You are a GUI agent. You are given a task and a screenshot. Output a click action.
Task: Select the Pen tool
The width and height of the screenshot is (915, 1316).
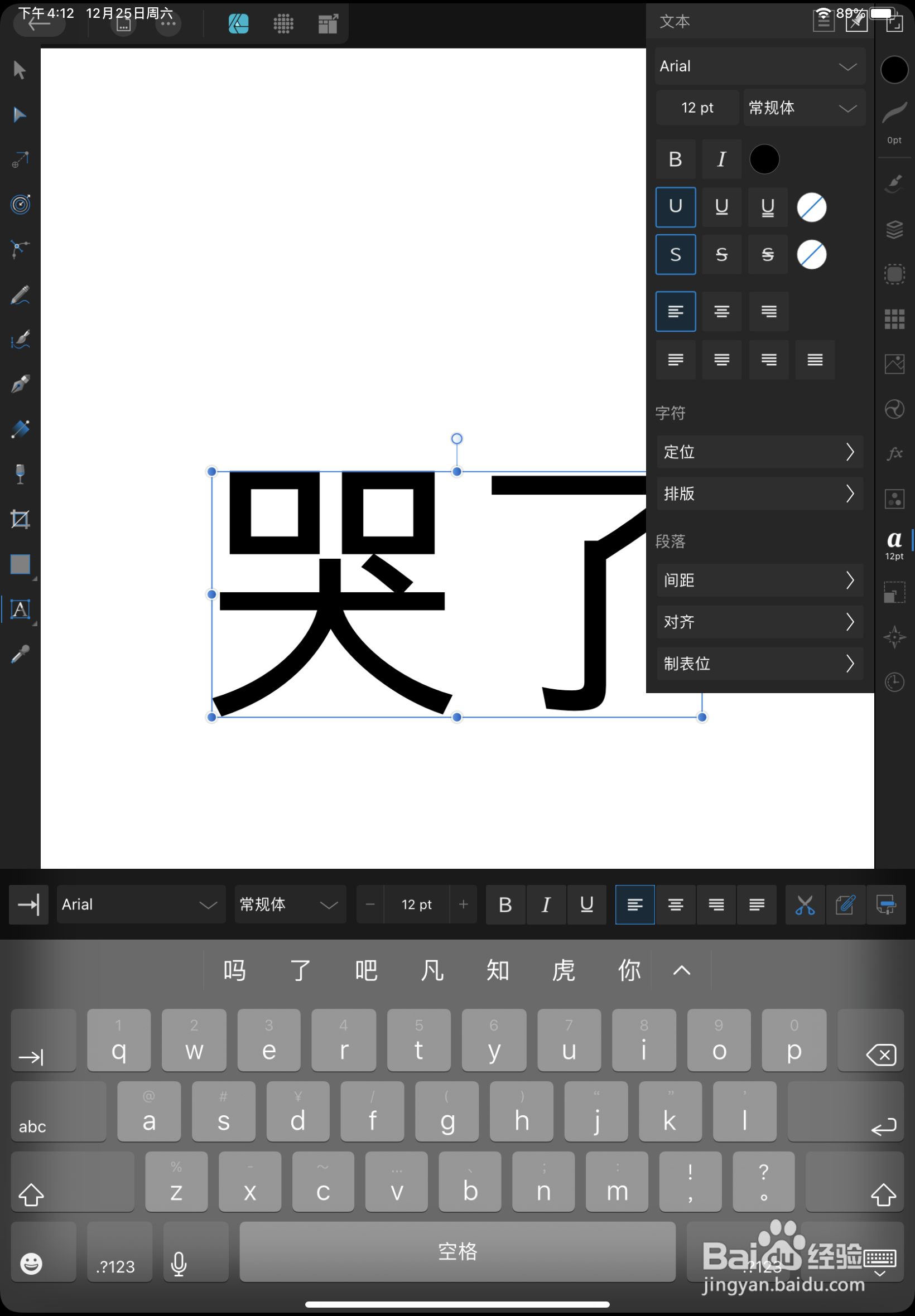pos(20,384)
